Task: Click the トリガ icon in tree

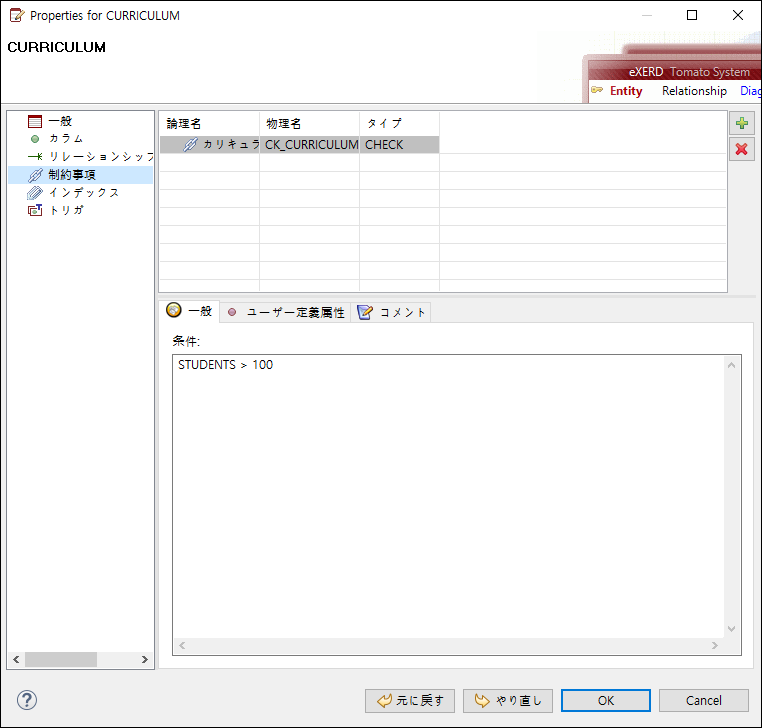Action: [x=35, y=210]
